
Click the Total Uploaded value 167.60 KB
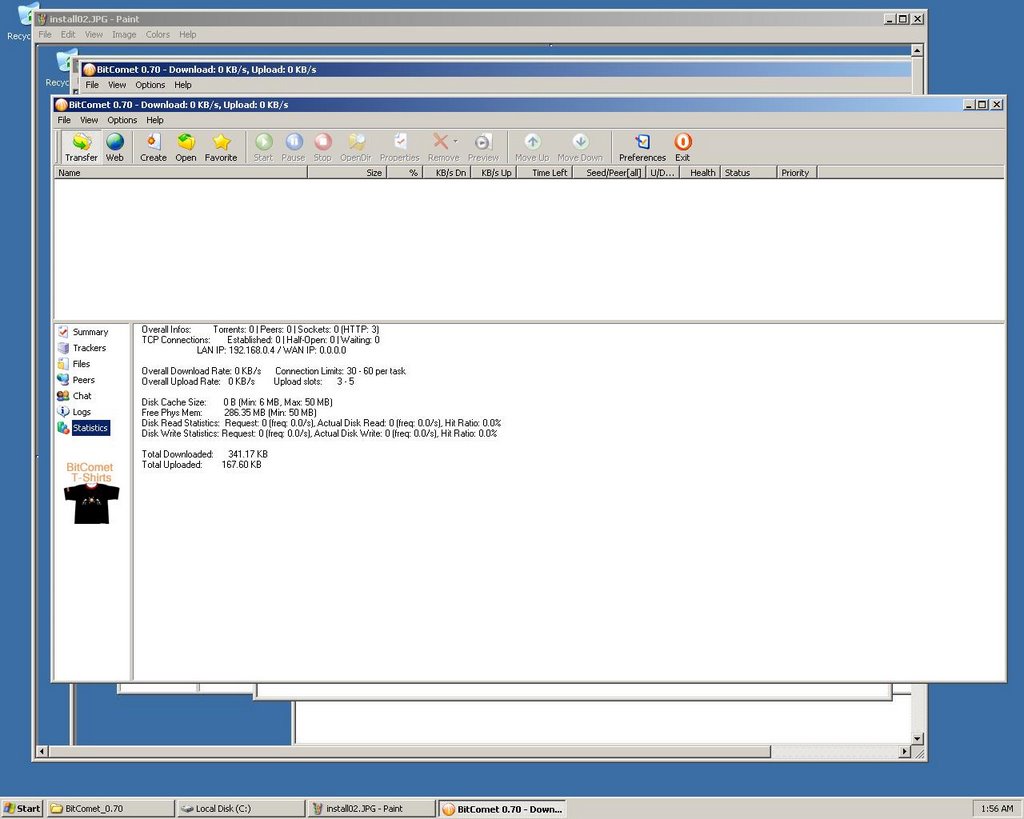point(242,464)
